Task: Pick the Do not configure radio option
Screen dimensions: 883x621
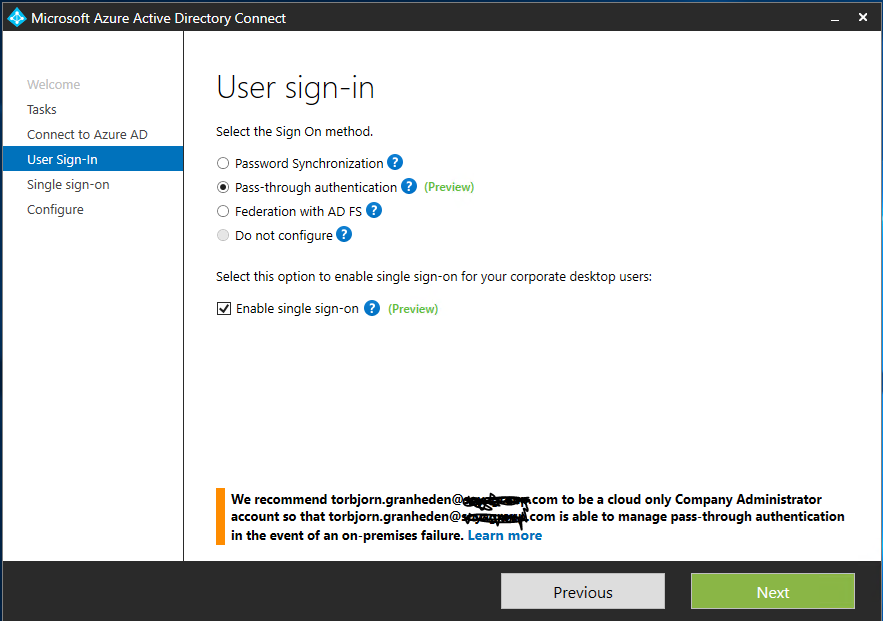Action: pos(223,235)
